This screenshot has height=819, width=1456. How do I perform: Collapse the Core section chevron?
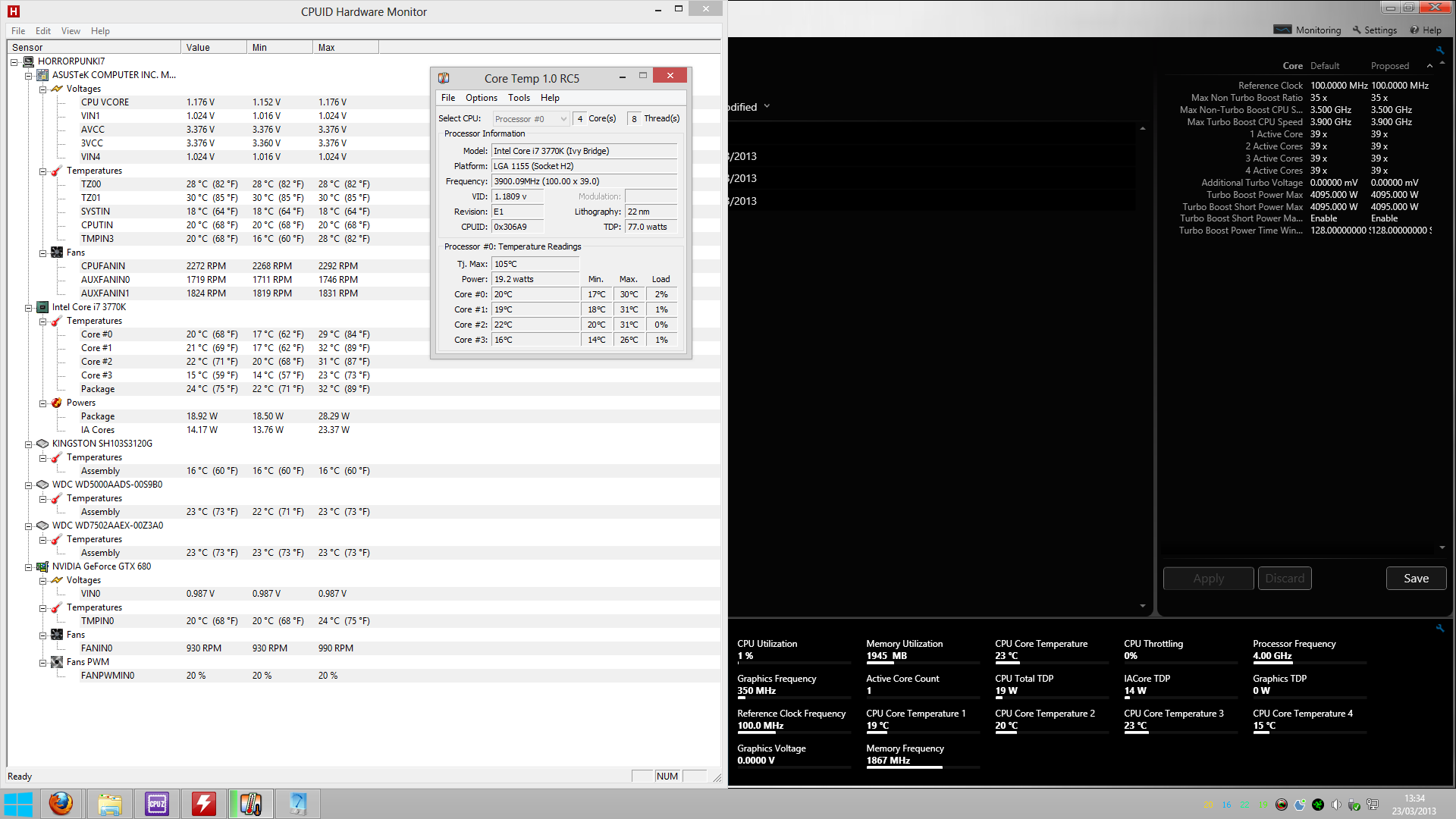click(x=1429, y=66)
